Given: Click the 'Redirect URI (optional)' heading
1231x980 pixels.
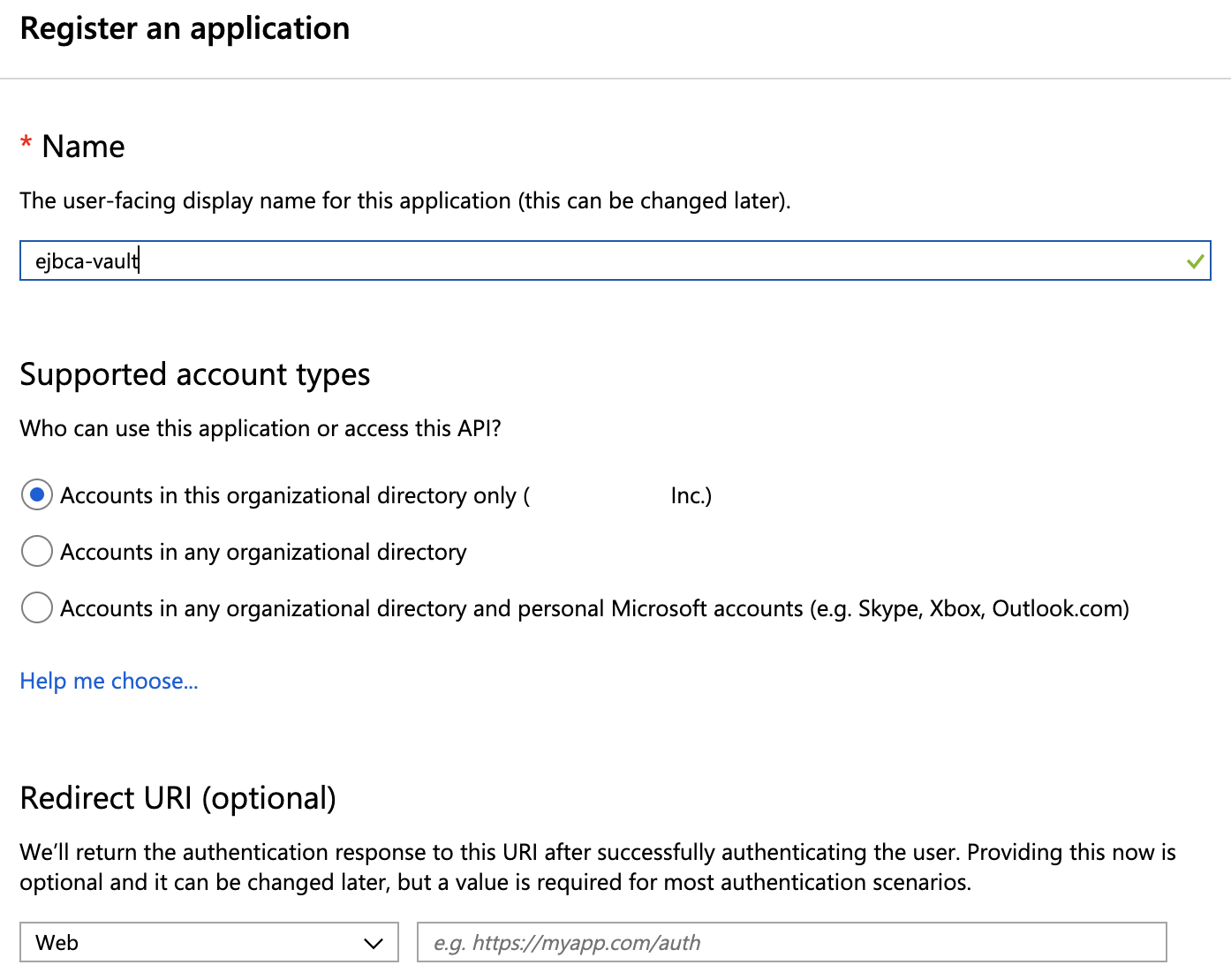Looking at the screenshot, I should (x=178, y=798).
